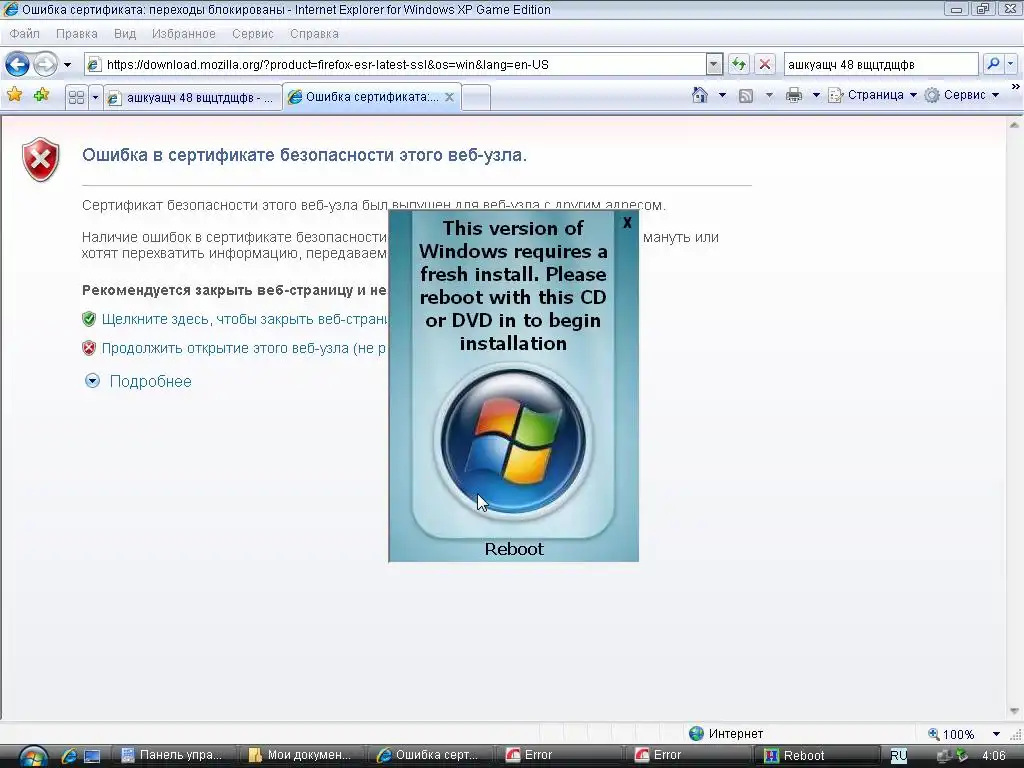The image size is (1024, 768).
Task: Expand the address bar history dropdown
Action: click(714, 64)
